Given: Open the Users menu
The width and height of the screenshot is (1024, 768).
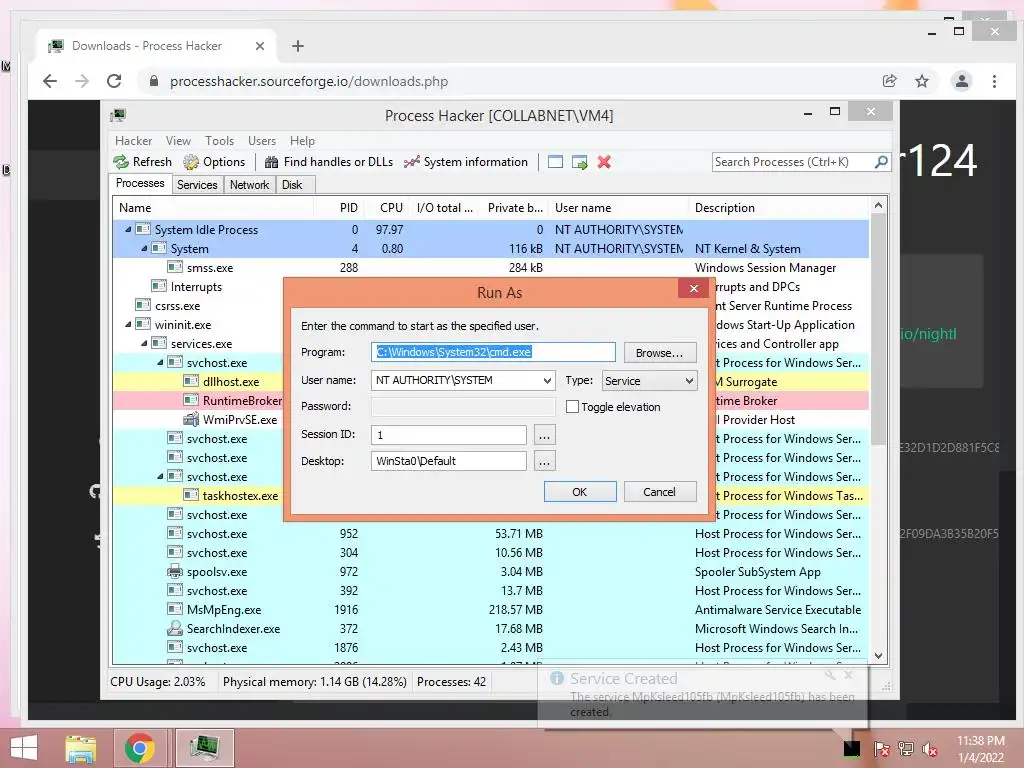Looking at the screenshot, I should pos(261,140).
